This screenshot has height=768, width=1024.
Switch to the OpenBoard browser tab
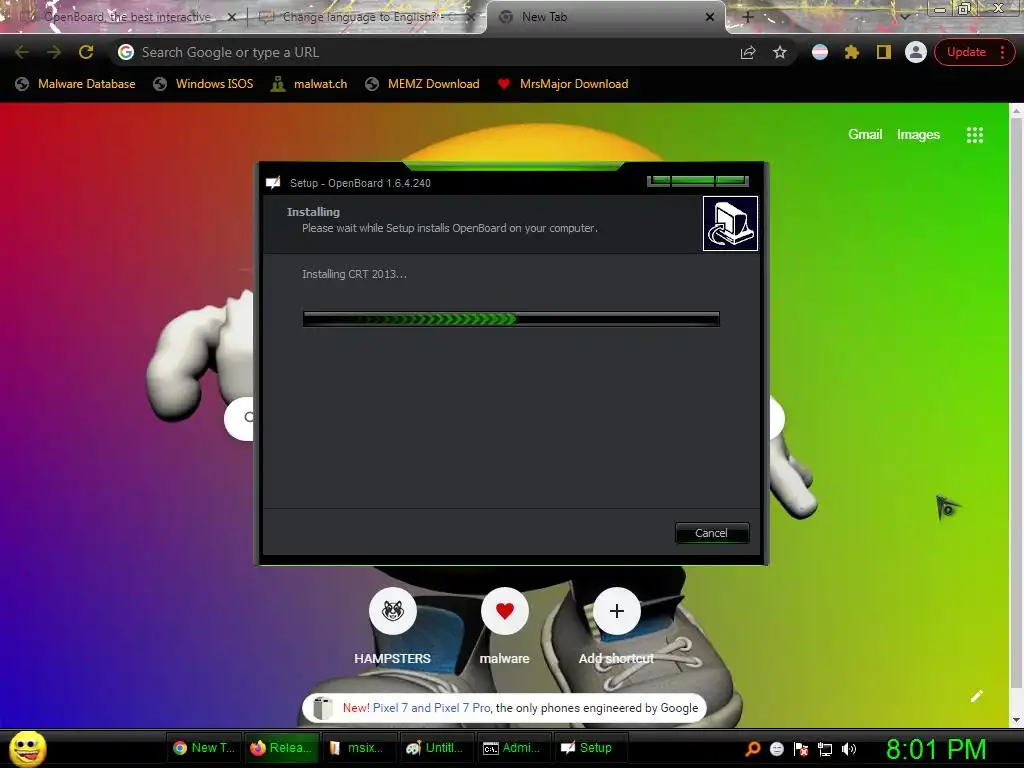[124, 17]
